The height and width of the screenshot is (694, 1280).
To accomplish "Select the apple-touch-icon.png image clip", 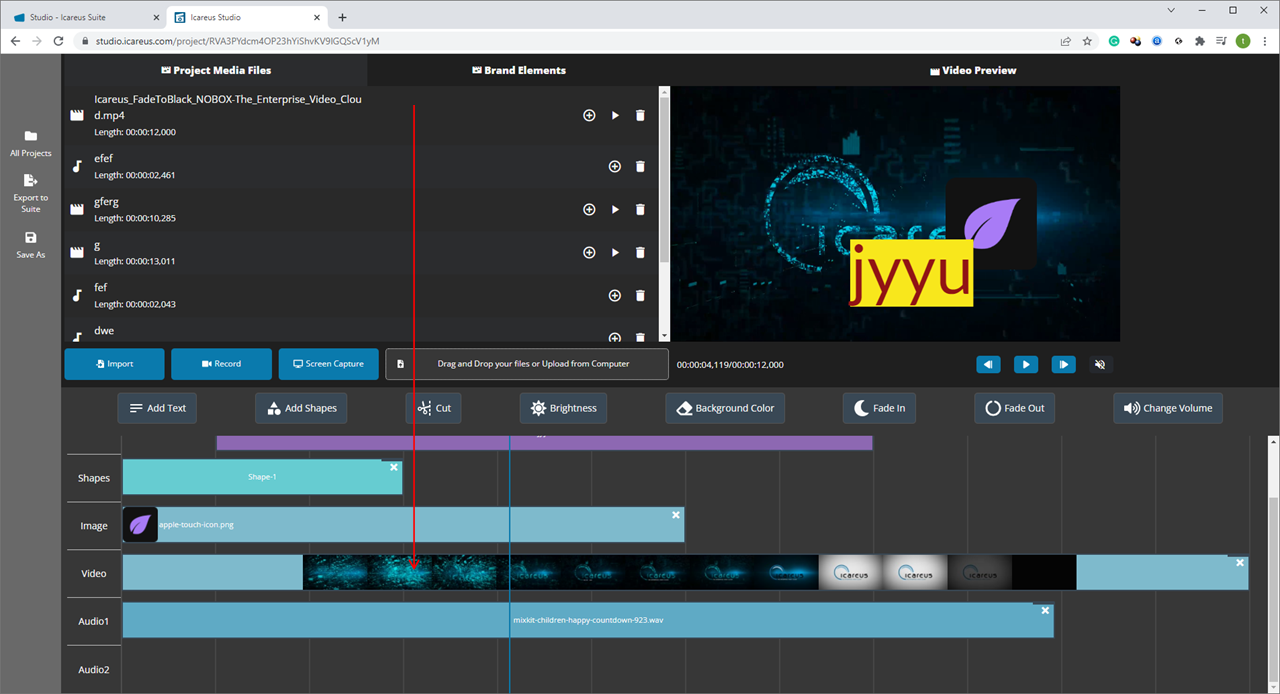I will tap(400, 525).
